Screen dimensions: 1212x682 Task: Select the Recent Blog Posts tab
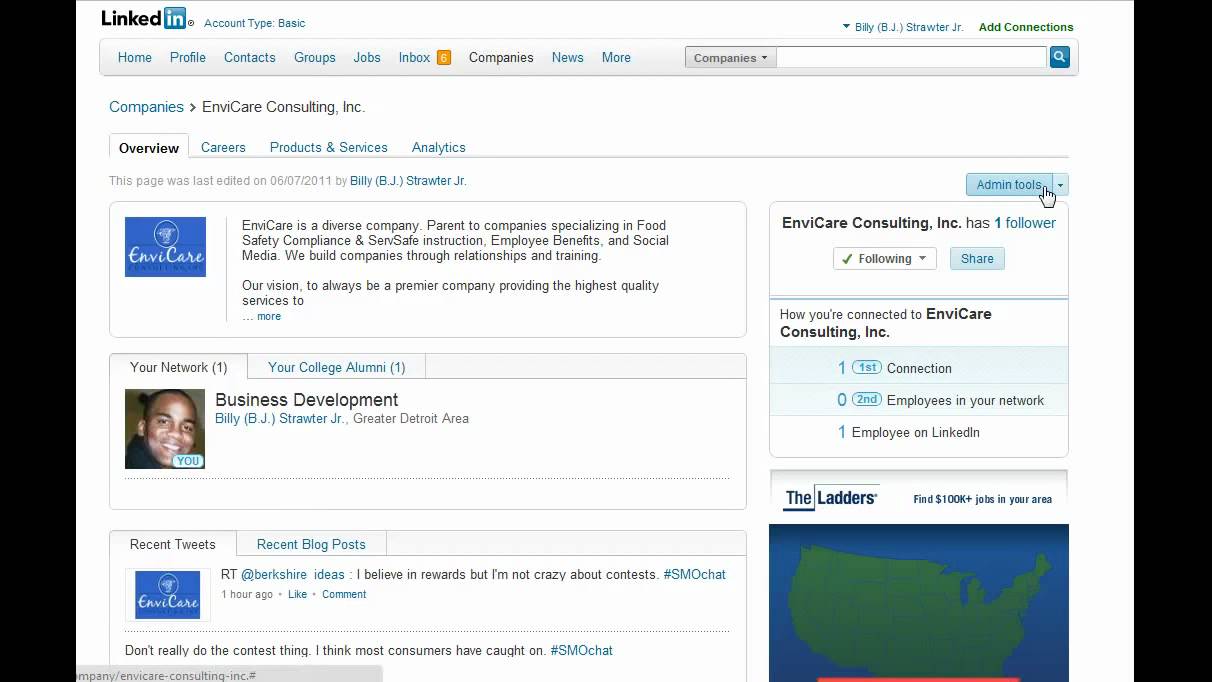coord(311,544)
